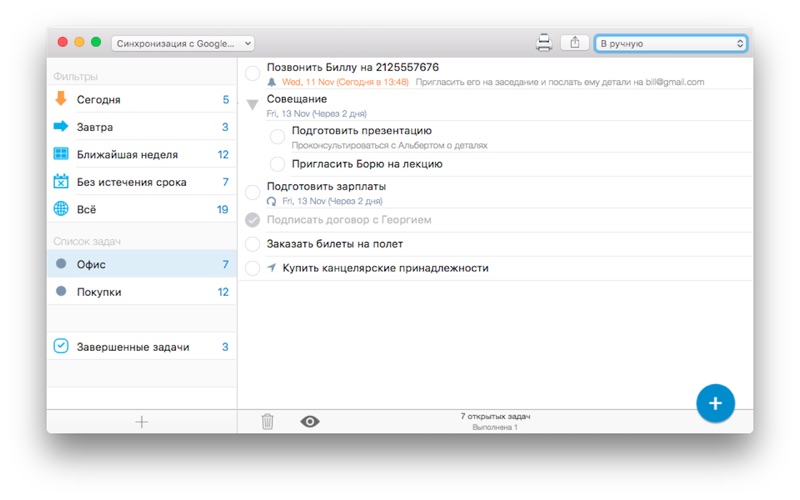The image size is (800, 500).
Task: Show all tasks via Всё
Action: point(142,209)
